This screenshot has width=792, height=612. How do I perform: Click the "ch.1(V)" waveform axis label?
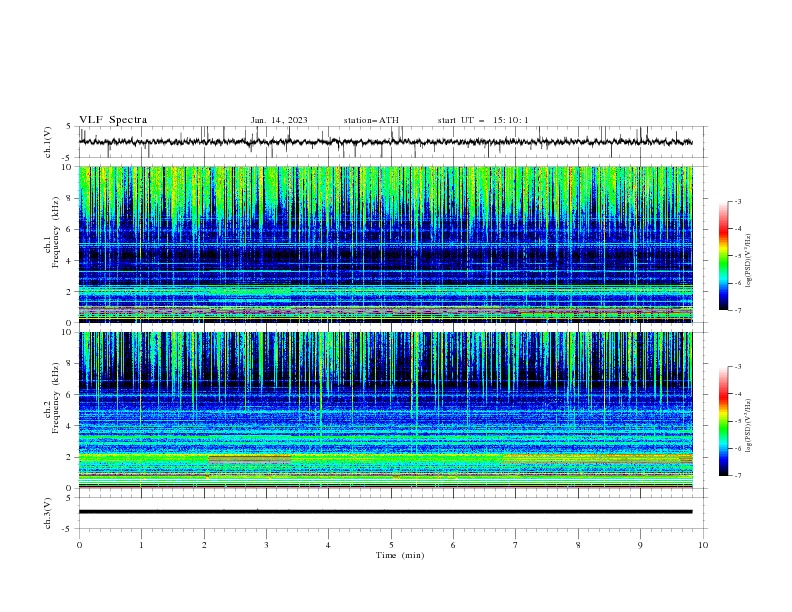48,142
